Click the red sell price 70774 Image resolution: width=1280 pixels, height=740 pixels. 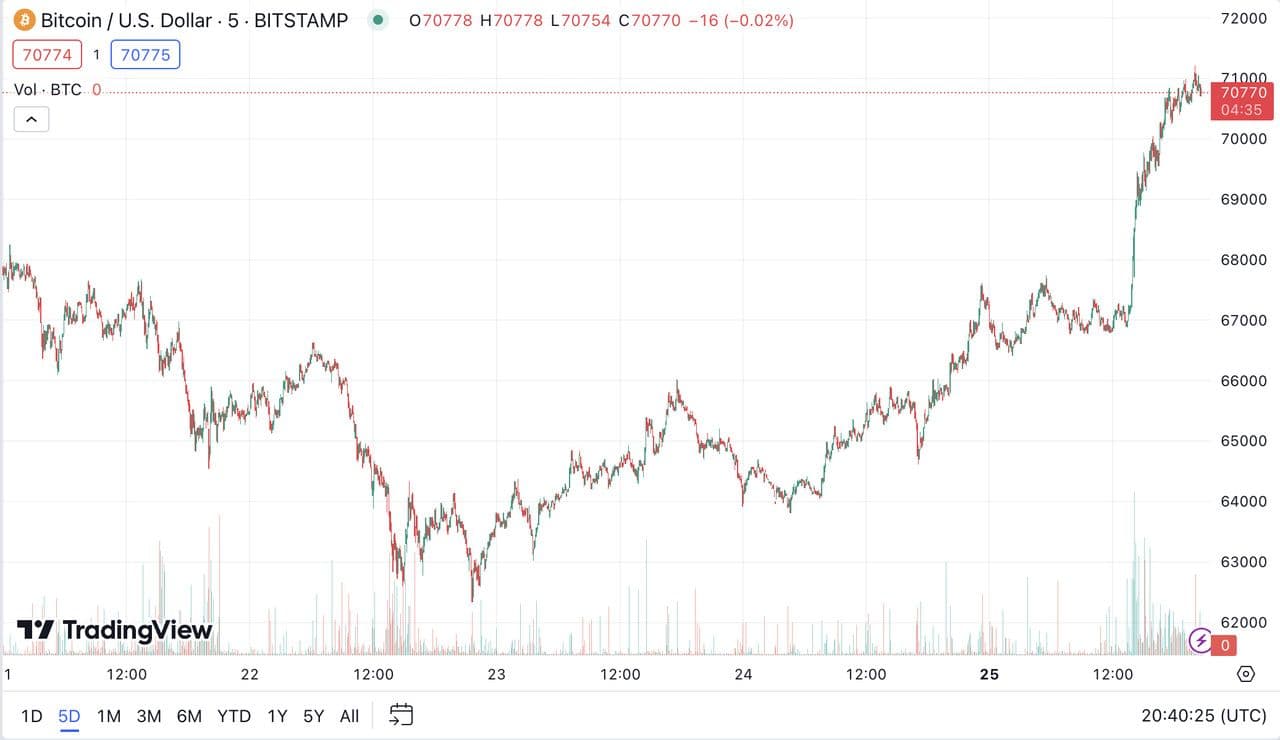[x=47, y=55]
